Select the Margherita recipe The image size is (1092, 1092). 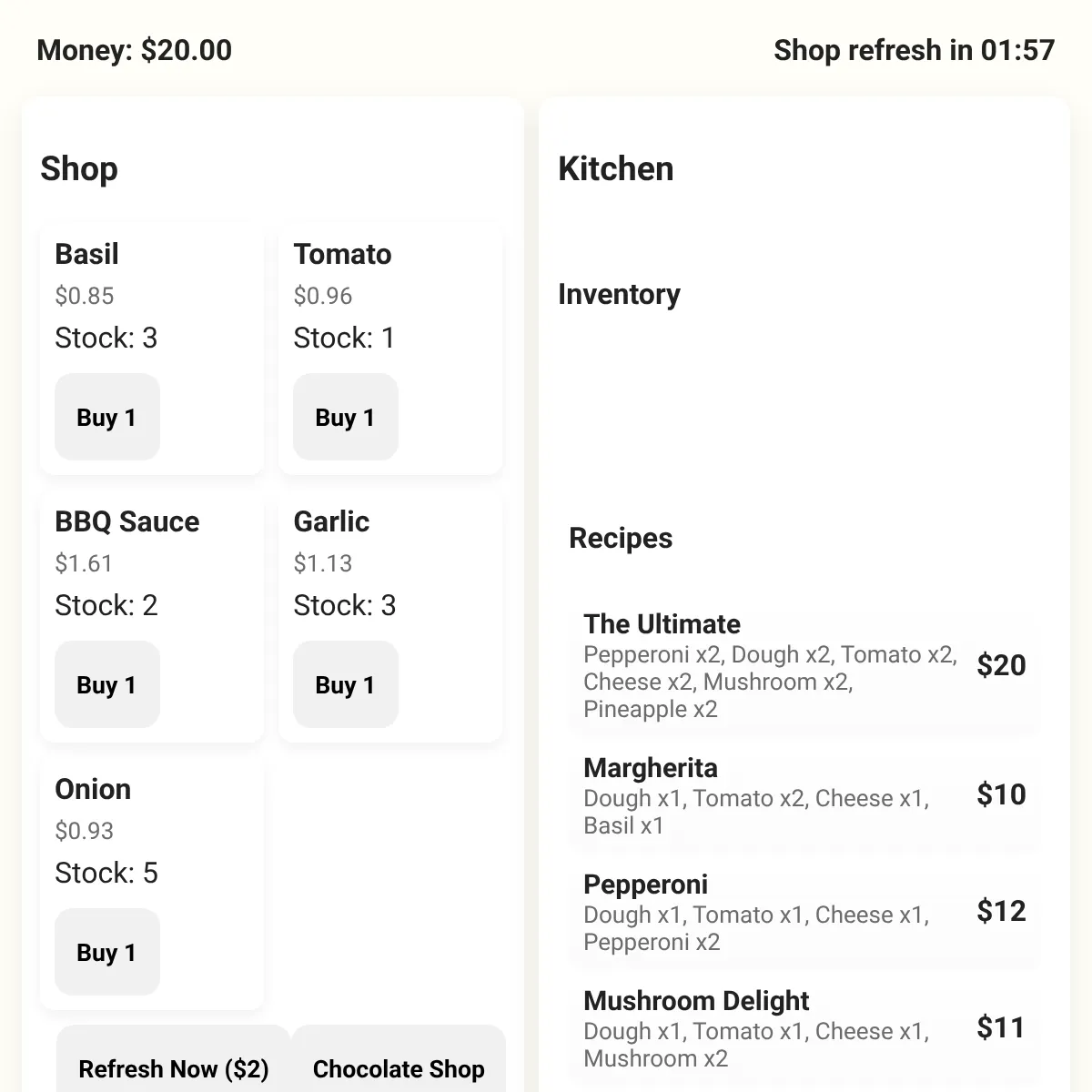804,795
